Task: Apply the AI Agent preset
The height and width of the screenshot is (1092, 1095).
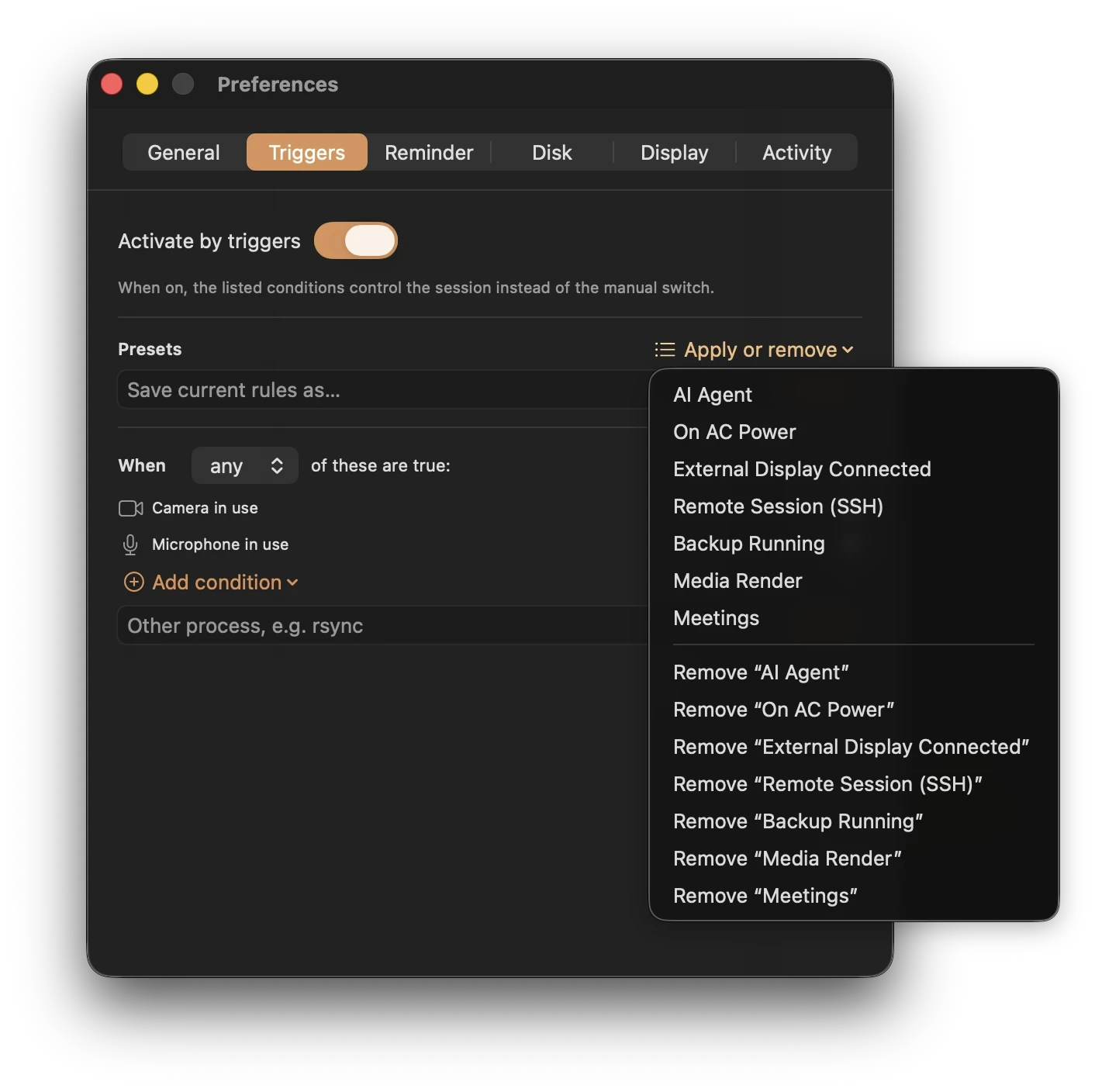Action: tap(854, 395)
